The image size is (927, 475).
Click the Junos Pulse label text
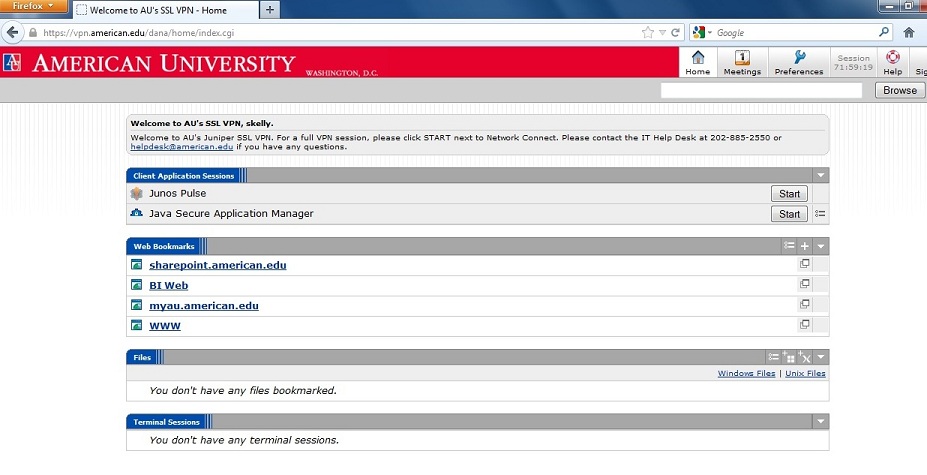pyautogui.click(x=177, y=193)
